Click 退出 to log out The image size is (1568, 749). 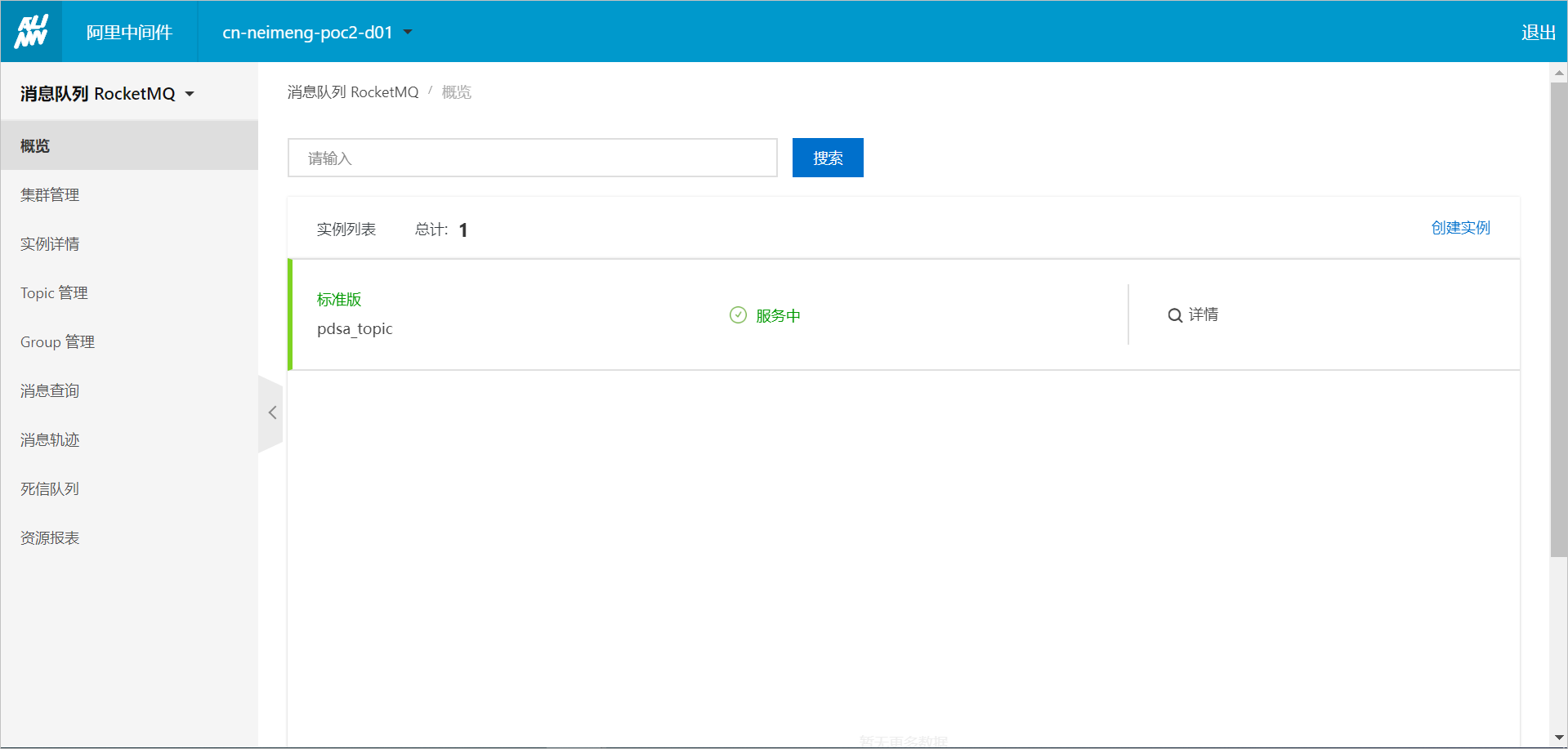(x=1539, y=33)
